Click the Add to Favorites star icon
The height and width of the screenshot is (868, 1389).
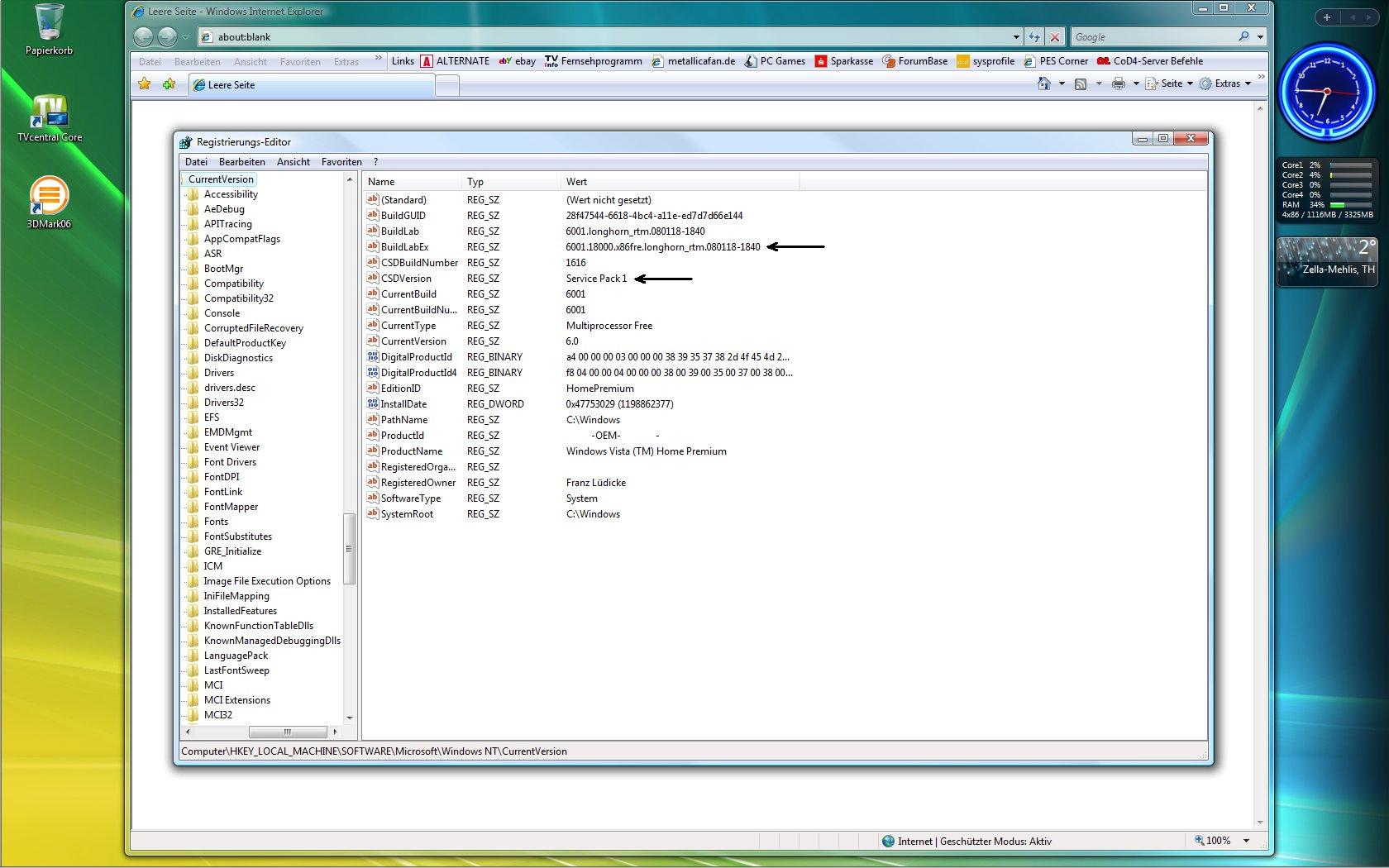[169, 83]
